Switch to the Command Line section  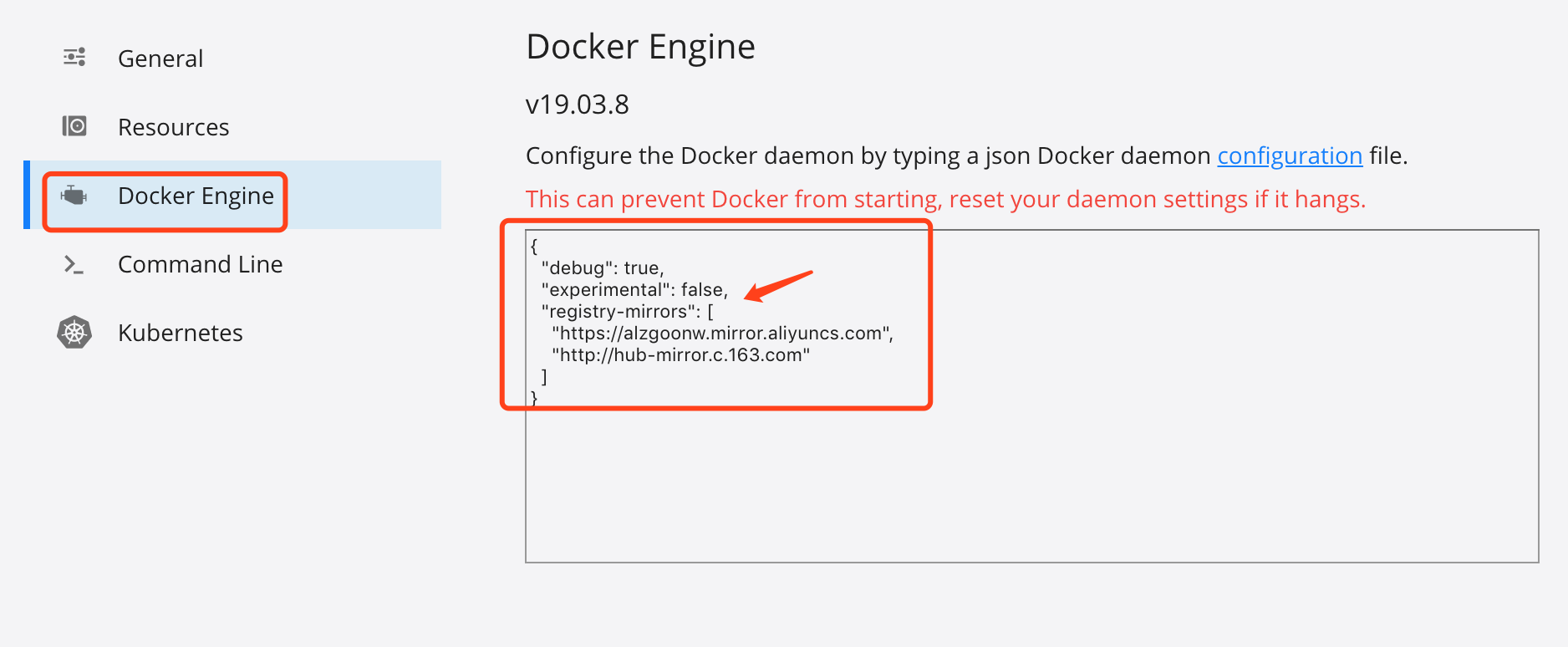[200, 264]
